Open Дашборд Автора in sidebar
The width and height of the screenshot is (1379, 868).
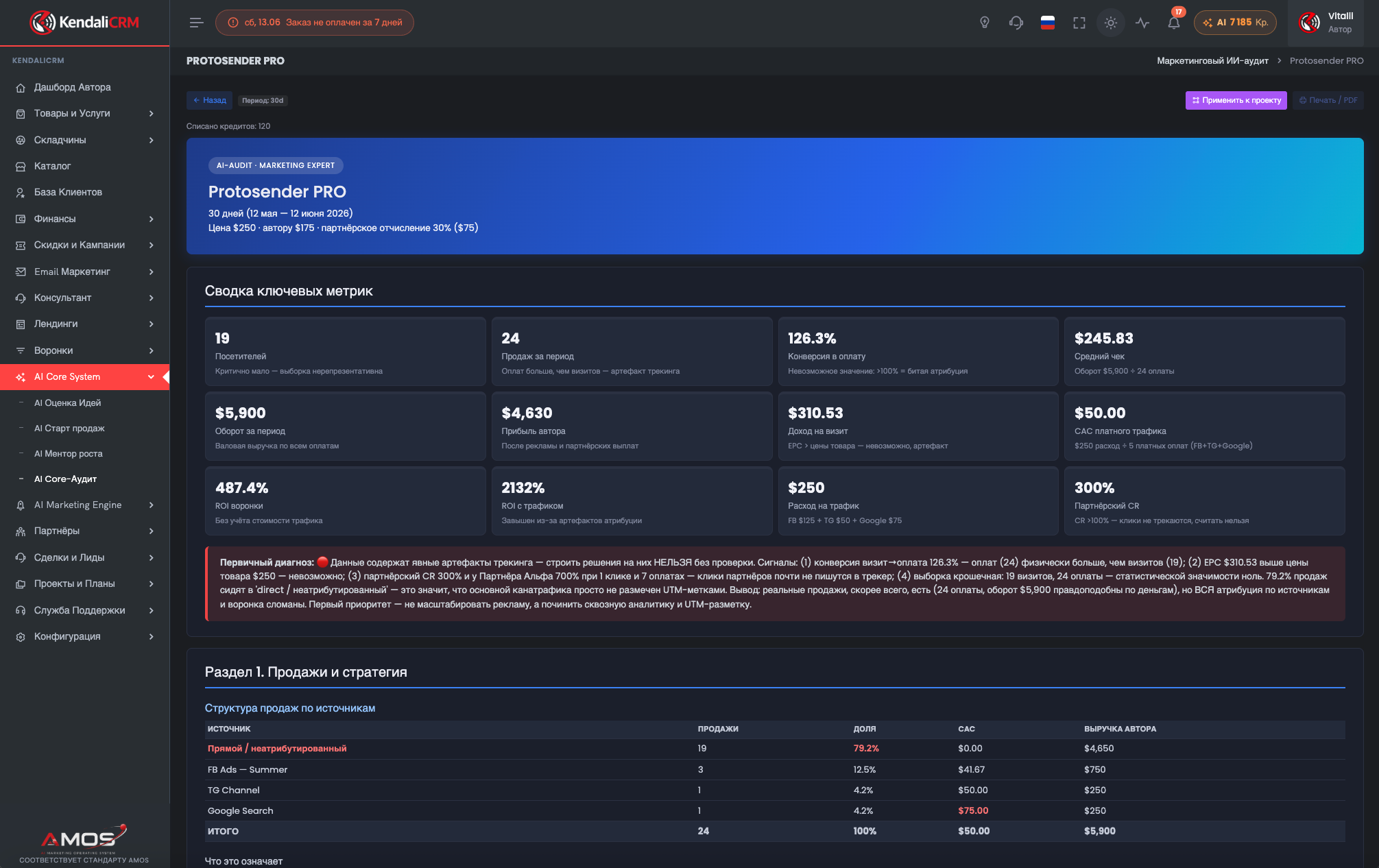coord(73,87)
